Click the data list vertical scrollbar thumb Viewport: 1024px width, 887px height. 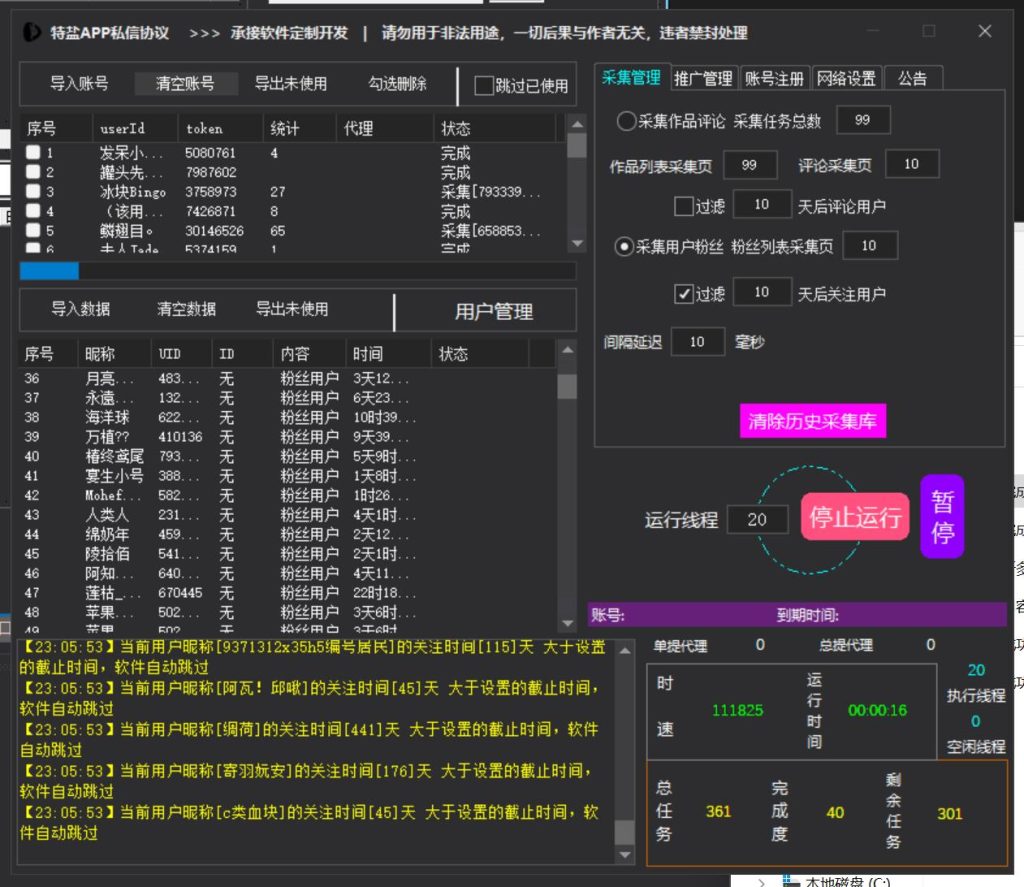click(567, 387)
